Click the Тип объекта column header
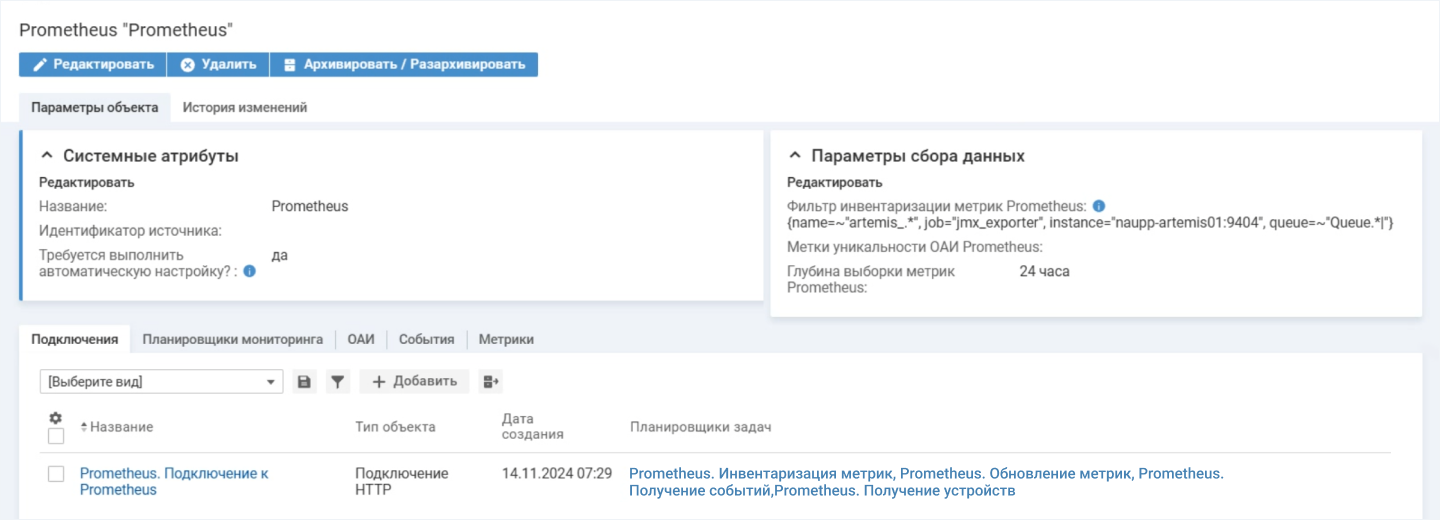The width and height of the screenshot is (1441, 520). point(395,427)
